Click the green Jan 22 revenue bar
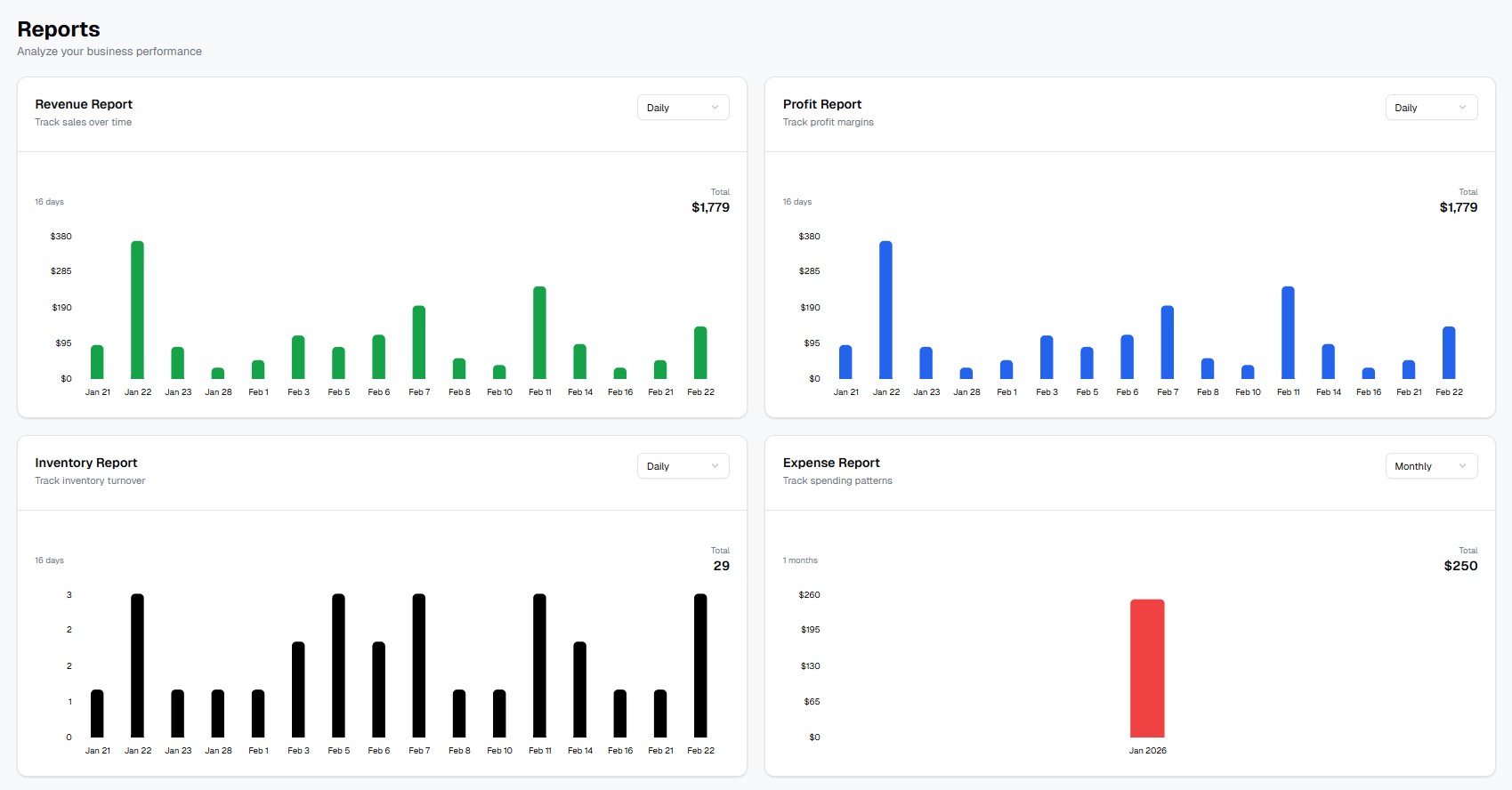This screenshot has width=1512, height=790. 137,310
